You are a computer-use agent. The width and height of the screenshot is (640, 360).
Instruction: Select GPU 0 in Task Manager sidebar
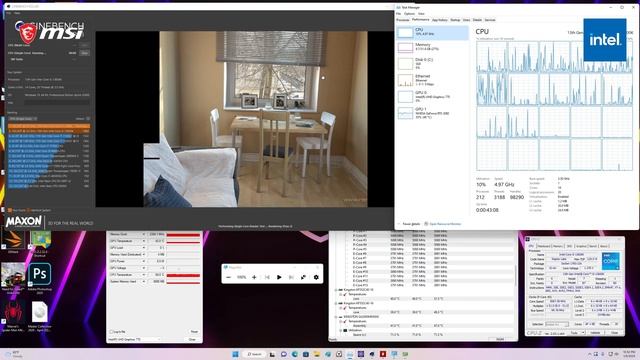(432, 96)
